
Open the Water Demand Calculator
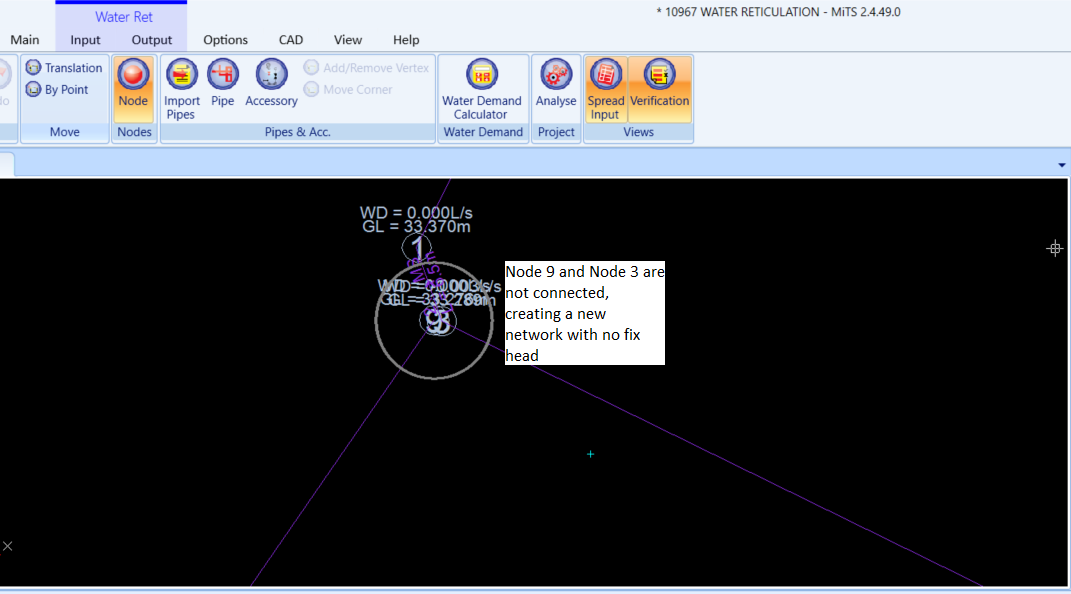click(482, 89)
